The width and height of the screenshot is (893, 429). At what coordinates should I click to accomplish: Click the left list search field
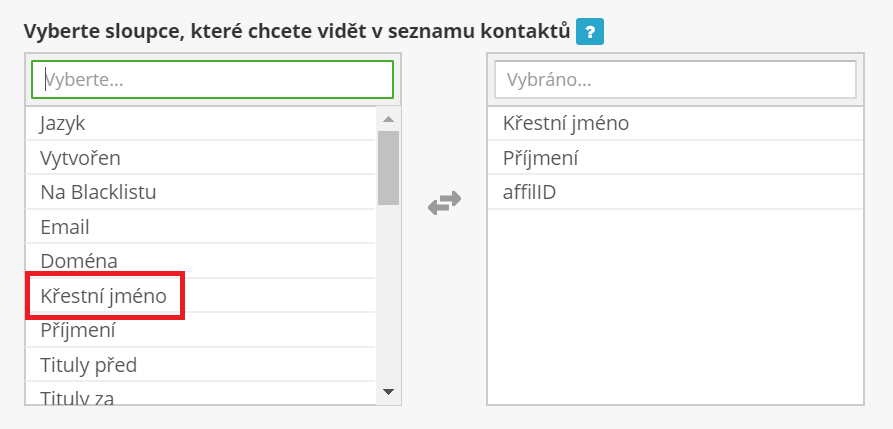(212, 80)
